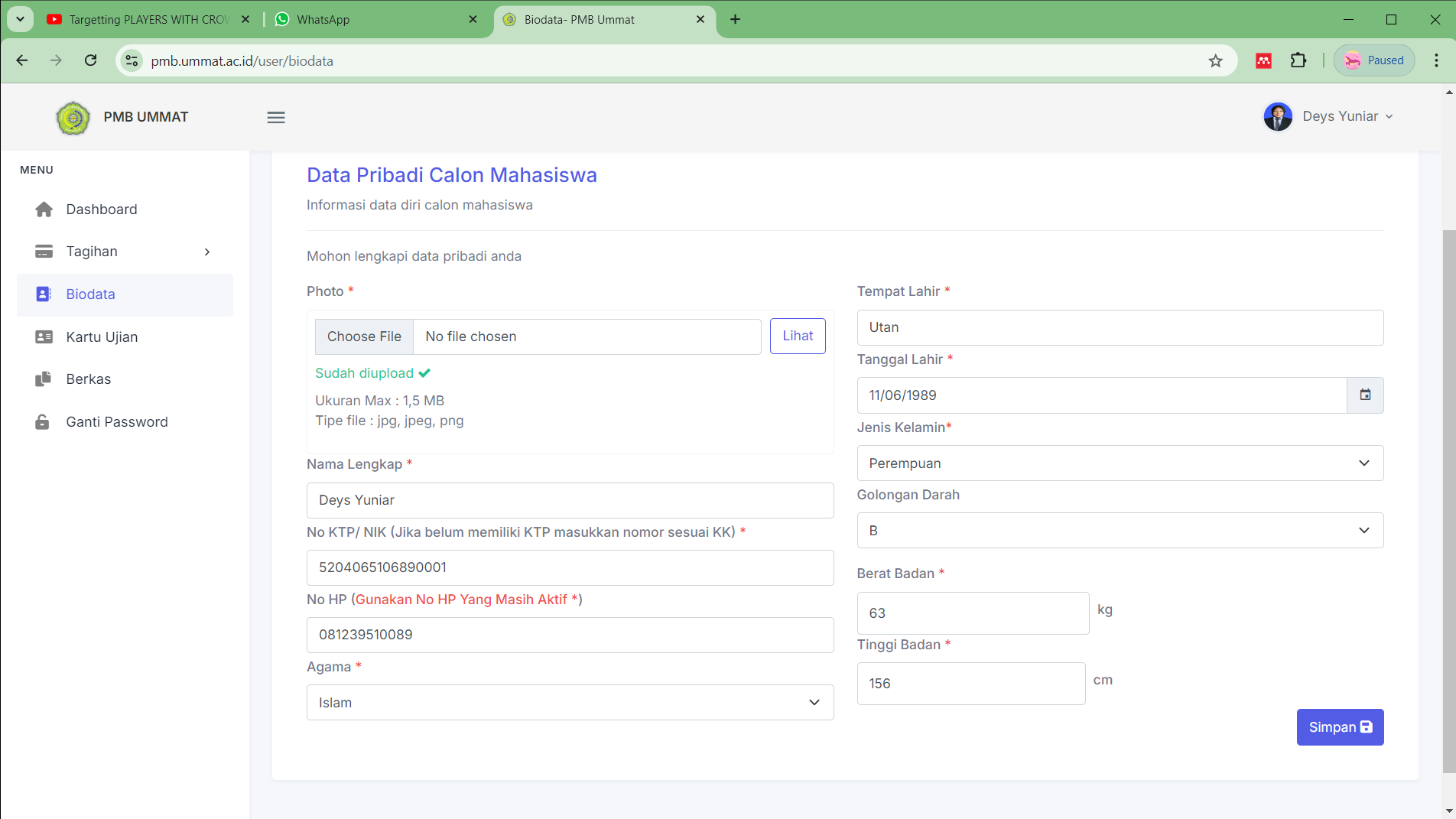Viewport: 1456px width, 819px height.
Task: Bookmark this page with star icon
Action: (x=1215, y=61)
